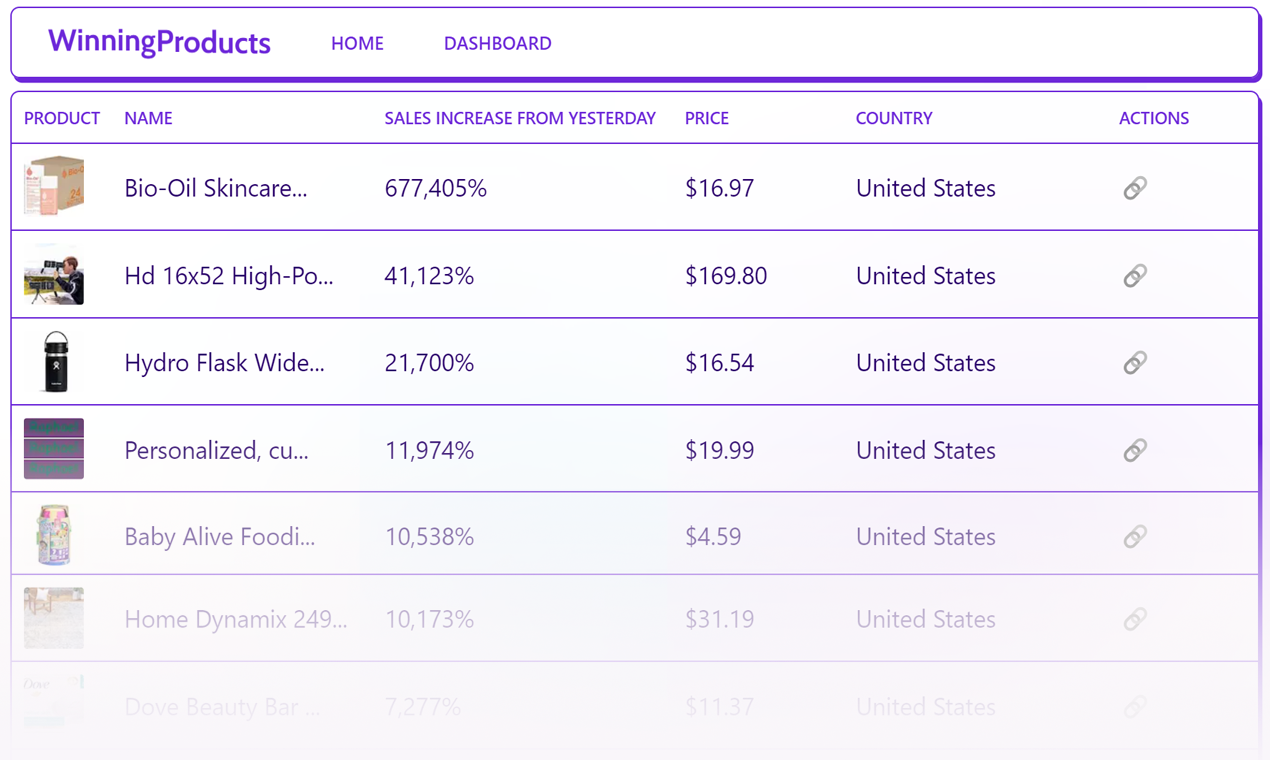Go to the HOME page

(357, 43)
